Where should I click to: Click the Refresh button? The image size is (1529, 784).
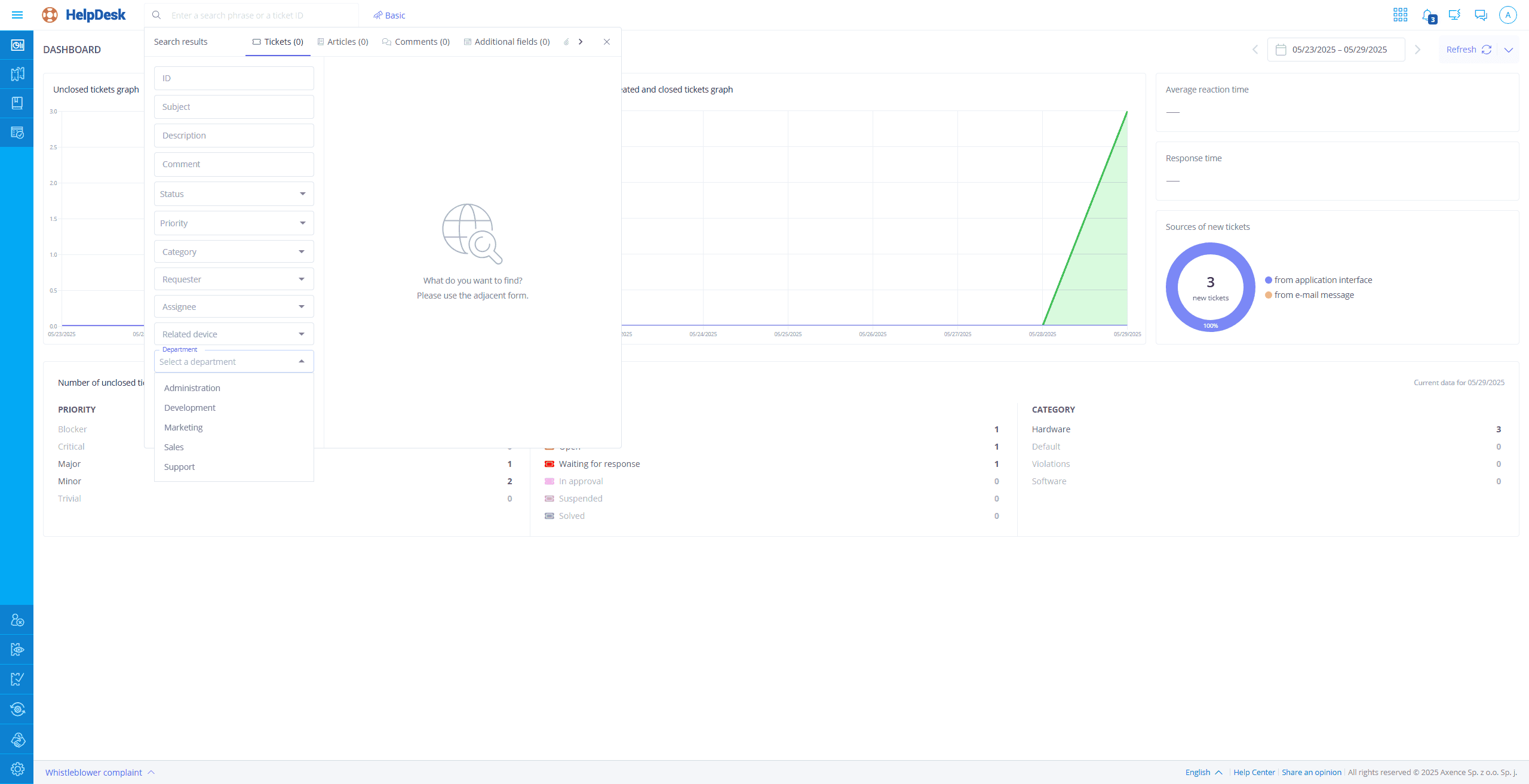coord(1469,50)
